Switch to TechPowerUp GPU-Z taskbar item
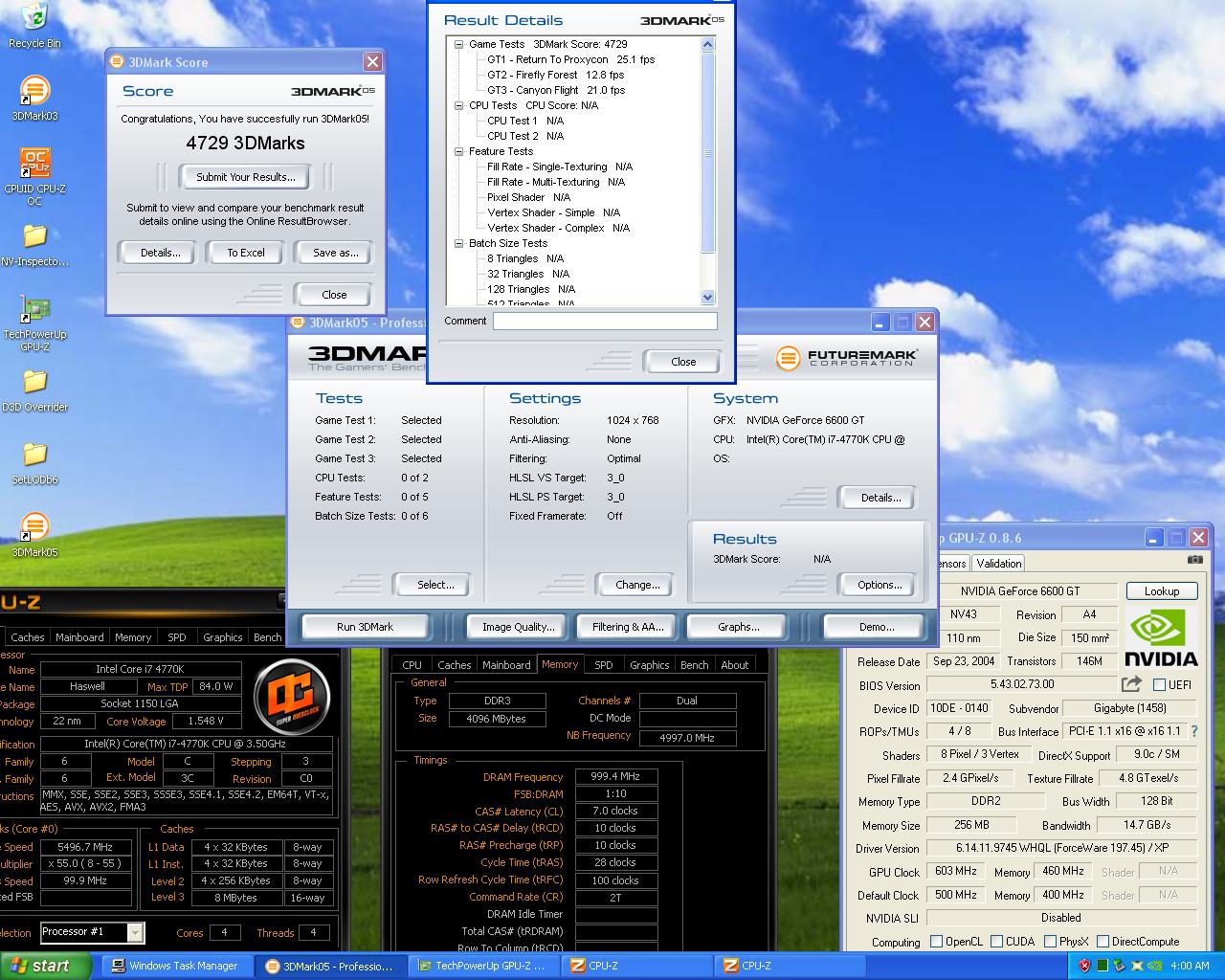1225x980 pixels. tap(482, 966)
